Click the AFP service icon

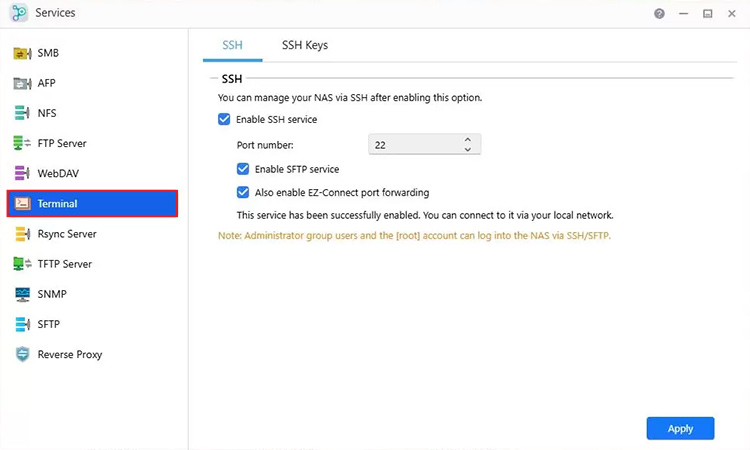tap(22, 83)
